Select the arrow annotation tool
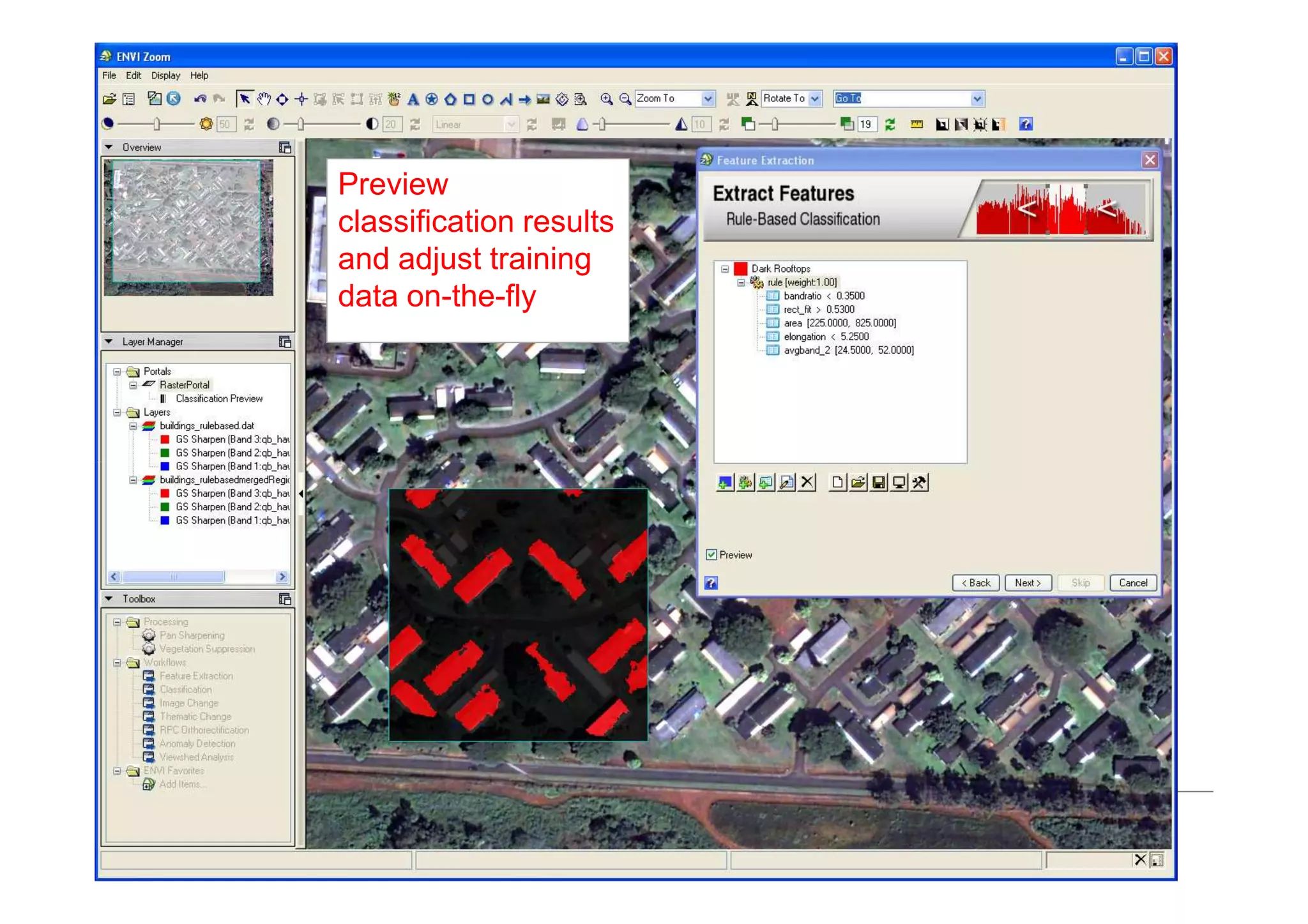 tap(525, 99)
